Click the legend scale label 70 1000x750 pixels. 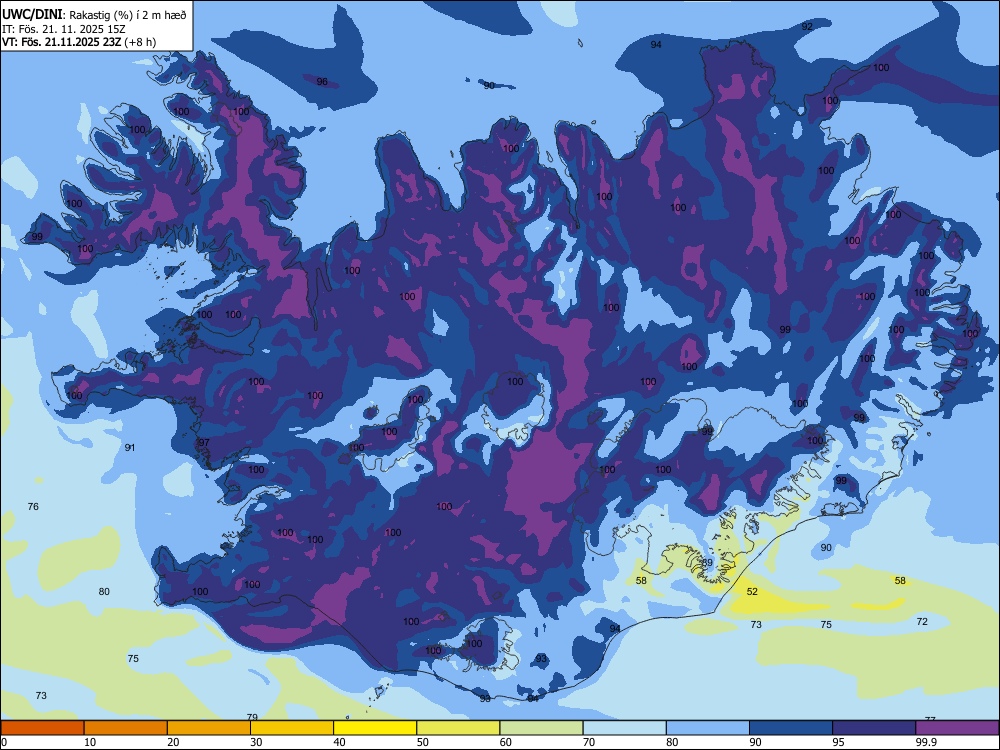click(589, 742)
